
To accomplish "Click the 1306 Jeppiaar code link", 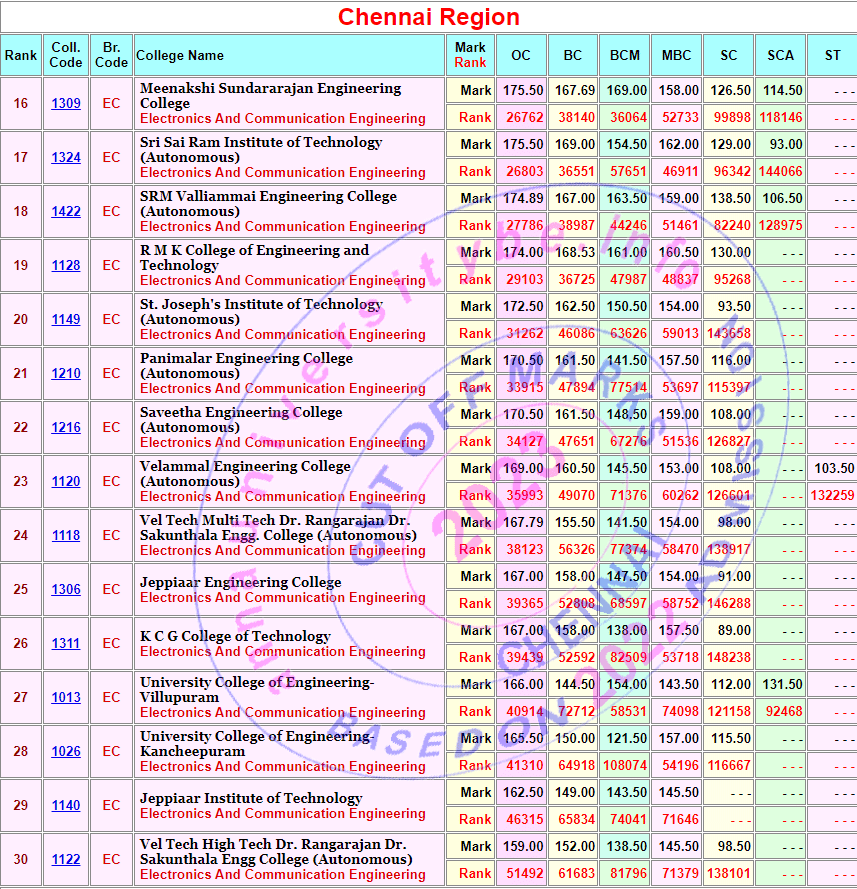I will [x=66, y=589].
